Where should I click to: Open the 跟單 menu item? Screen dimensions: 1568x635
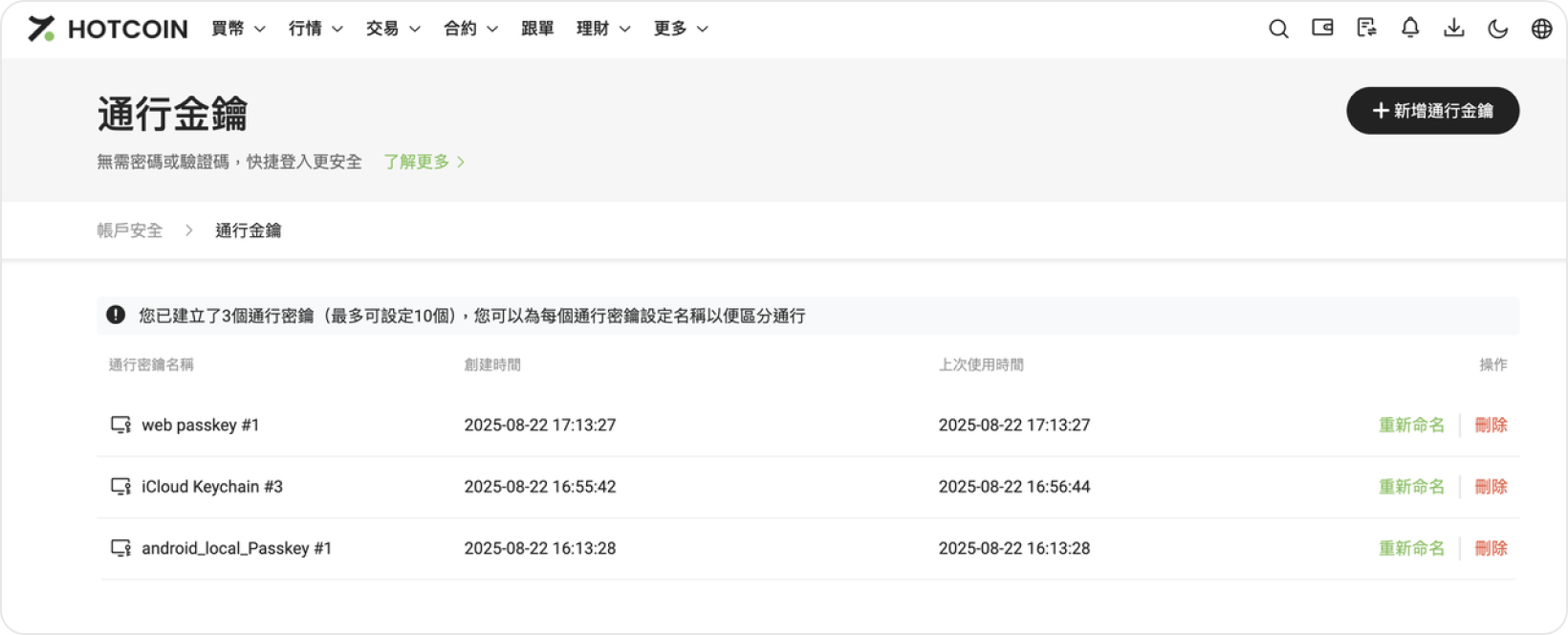click(537, 29)
